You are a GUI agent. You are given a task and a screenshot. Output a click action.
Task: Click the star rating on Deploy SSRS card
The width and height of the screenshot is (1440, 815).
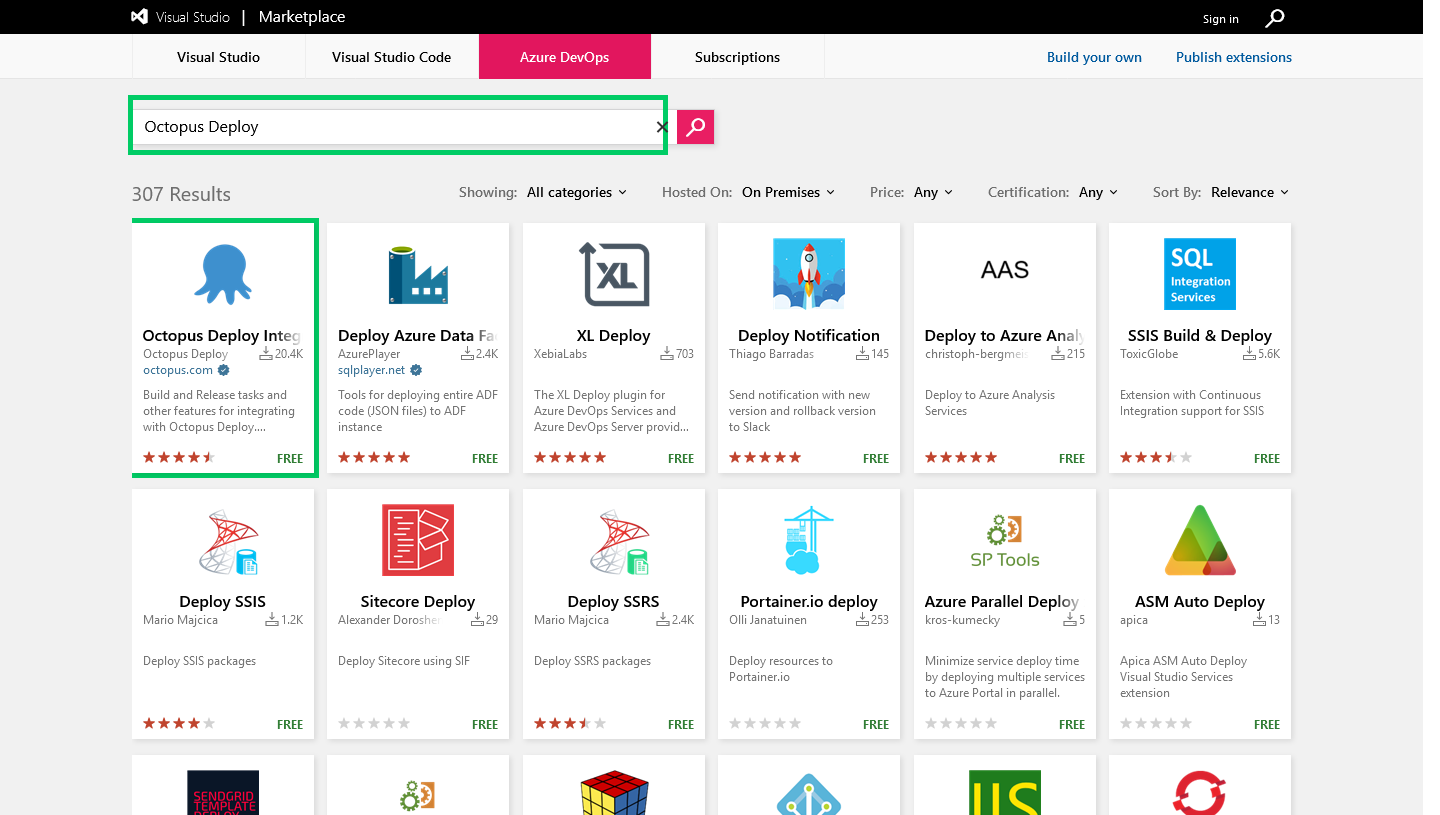pyautogui.click(x=570, y=723)
